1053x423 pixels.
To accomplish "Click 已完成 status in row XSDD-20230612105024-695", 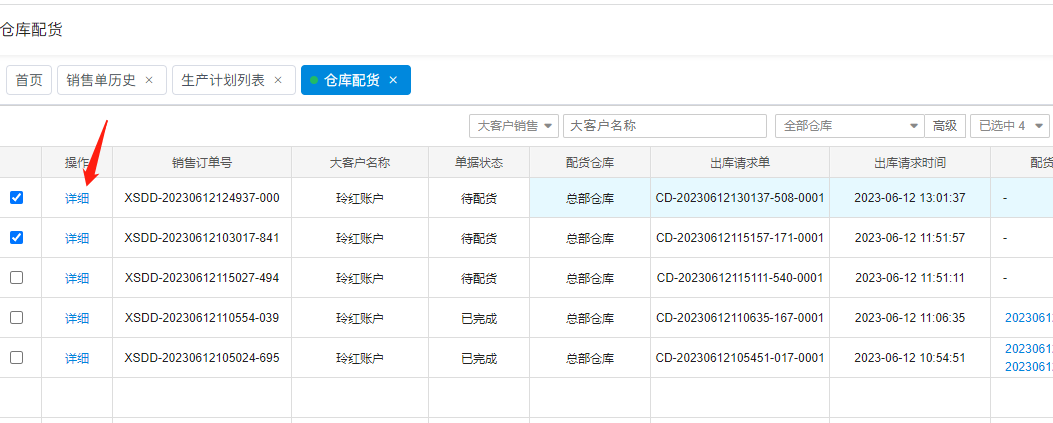I will pos(479,358).
